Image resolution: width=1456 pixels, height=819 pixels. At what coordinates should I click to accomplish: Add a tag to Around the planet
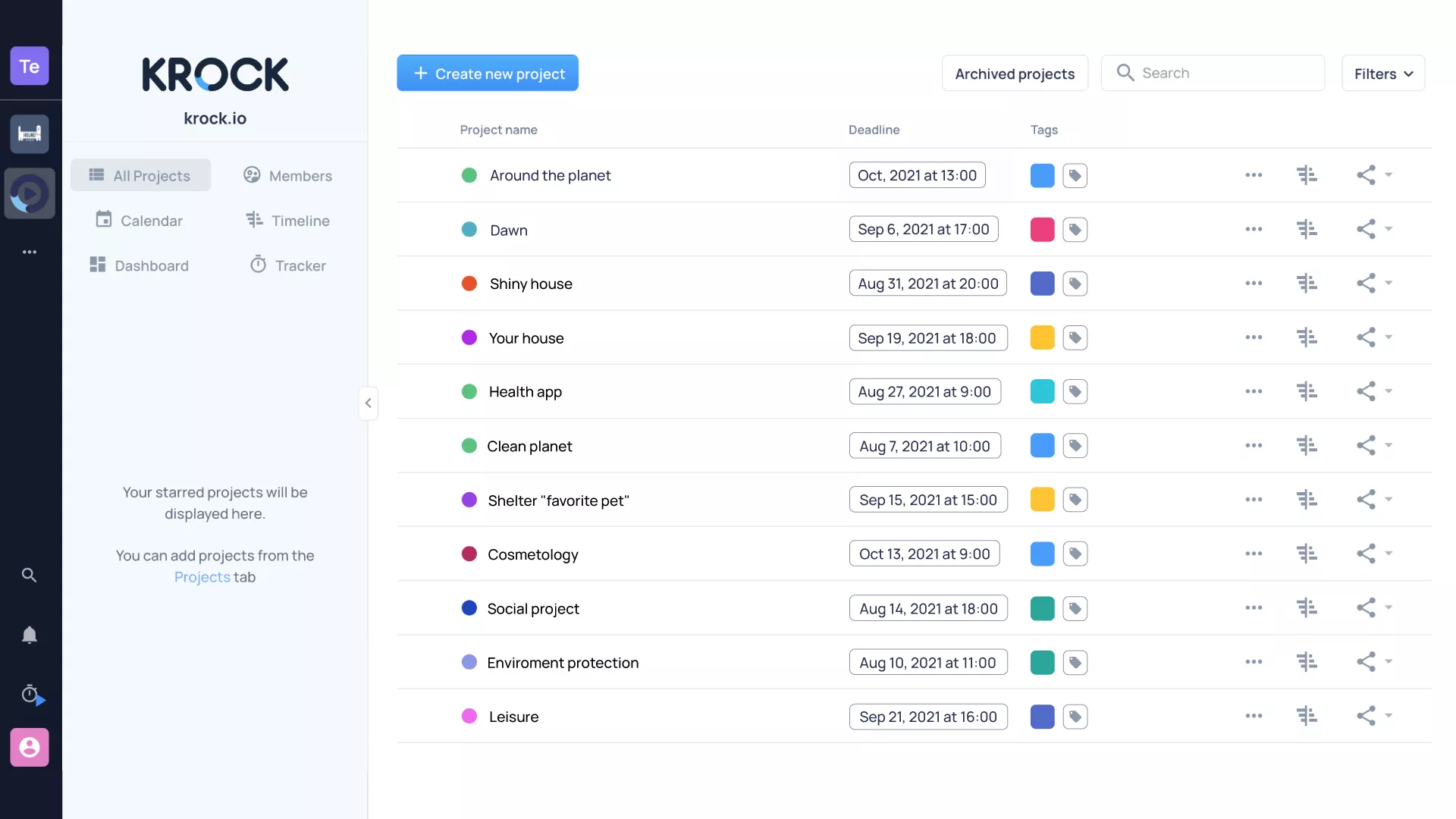click(1075, 175)
